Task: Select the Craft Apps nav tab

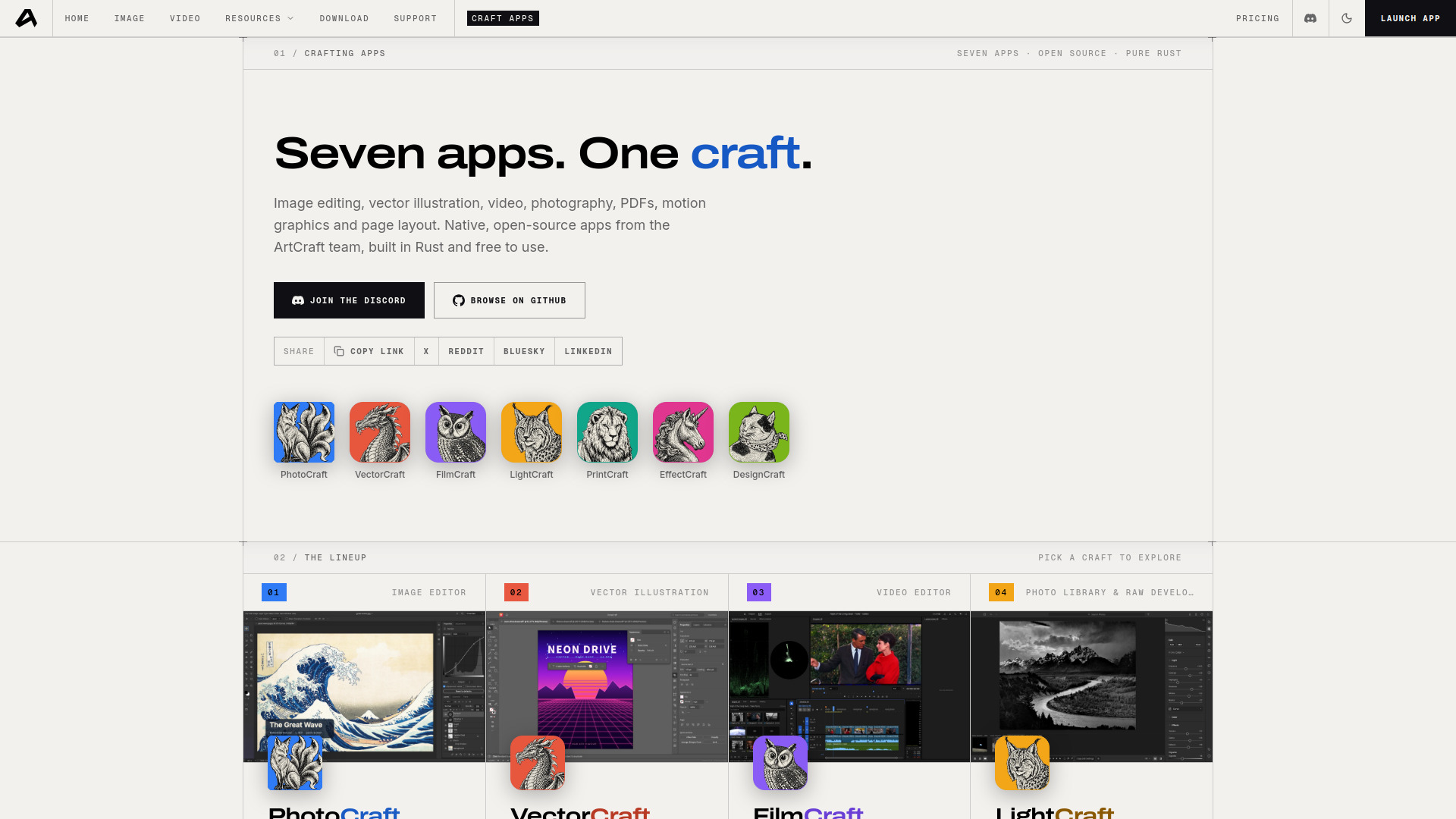Action: coord(503,18)
